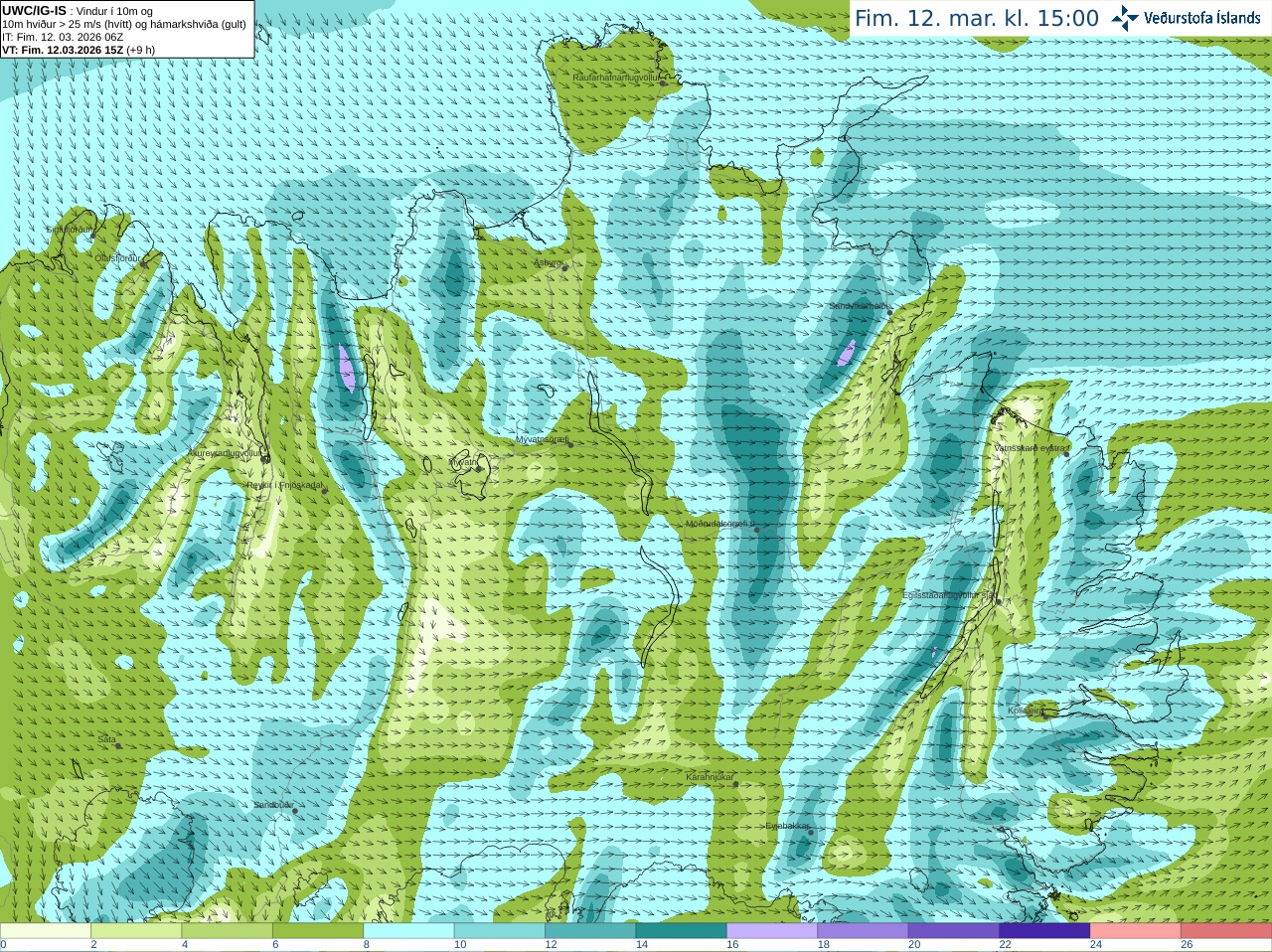Click the Sáta station label
Image resolution: width=1272 pixels, height=952 pixels.
pyautogui.click(x=106, y=739)
